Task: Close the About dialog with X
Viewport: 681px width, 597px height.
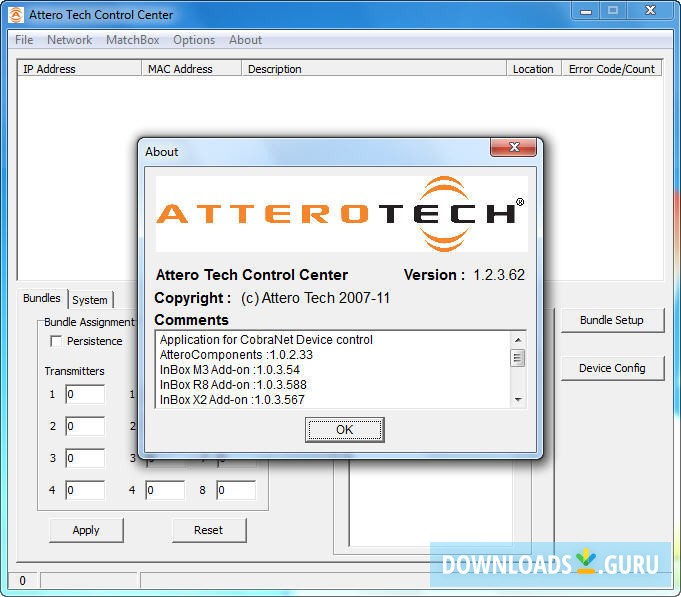Action: click(513, 147)
